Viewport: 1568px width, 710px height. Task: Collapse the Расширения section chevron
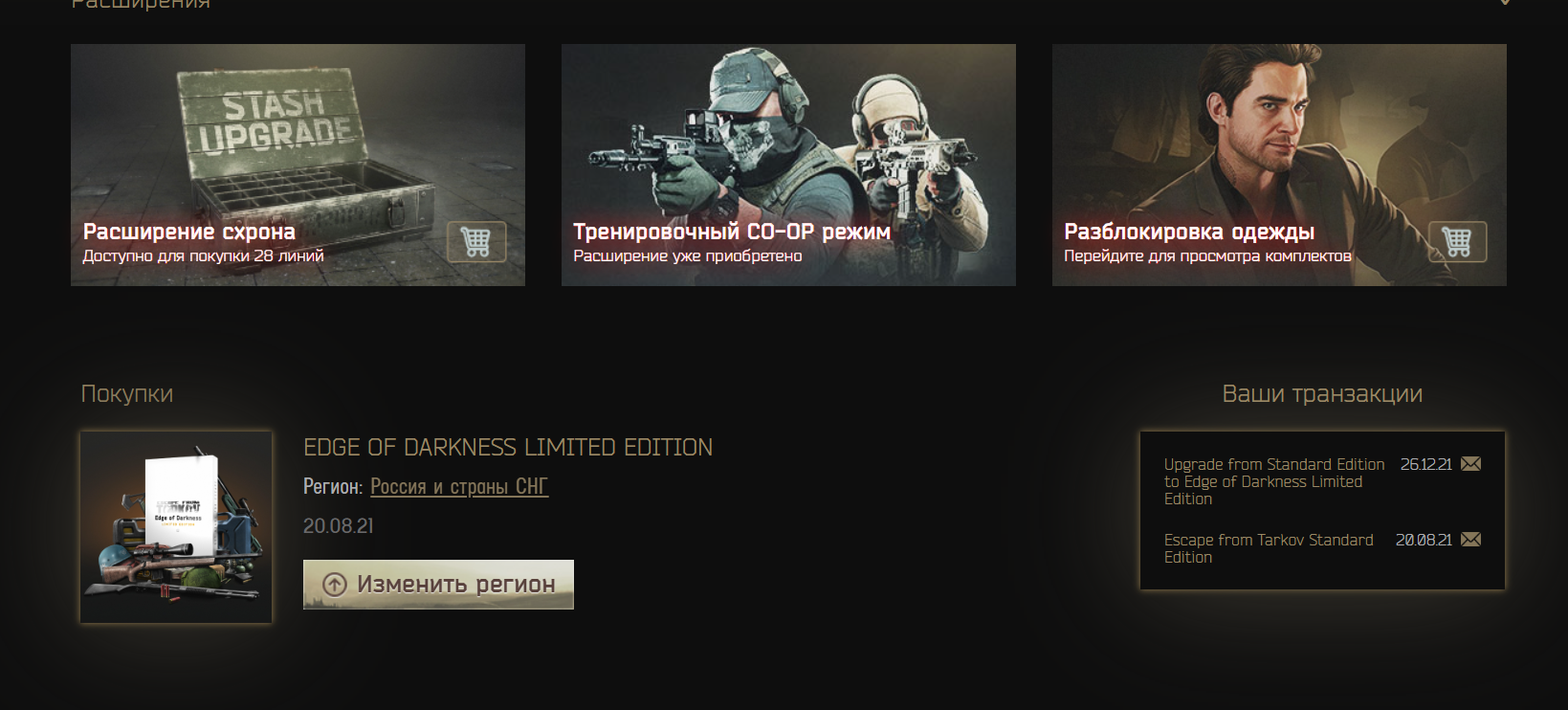(1505, 3)
